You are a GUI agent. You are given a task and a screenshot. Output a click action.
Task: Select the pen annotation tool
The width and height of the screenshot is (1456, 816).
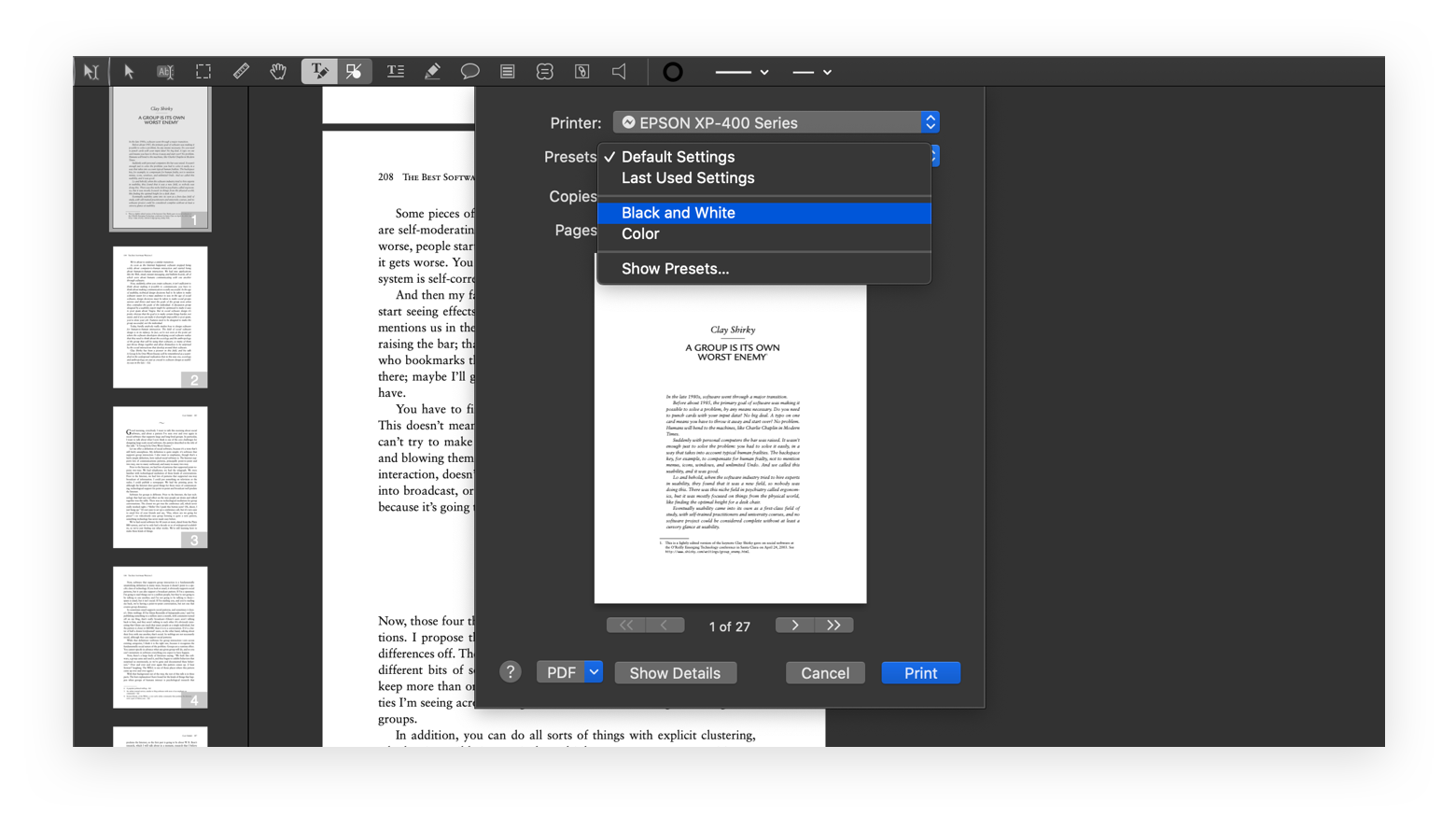(x=432, y=71)
